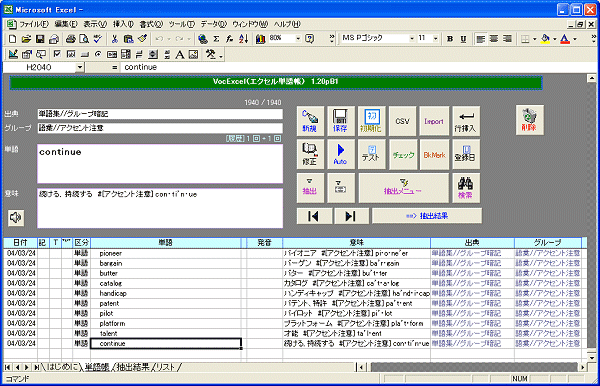Open the font size 11 dropdown
600x386 pixels.
(x=435, y=39)
